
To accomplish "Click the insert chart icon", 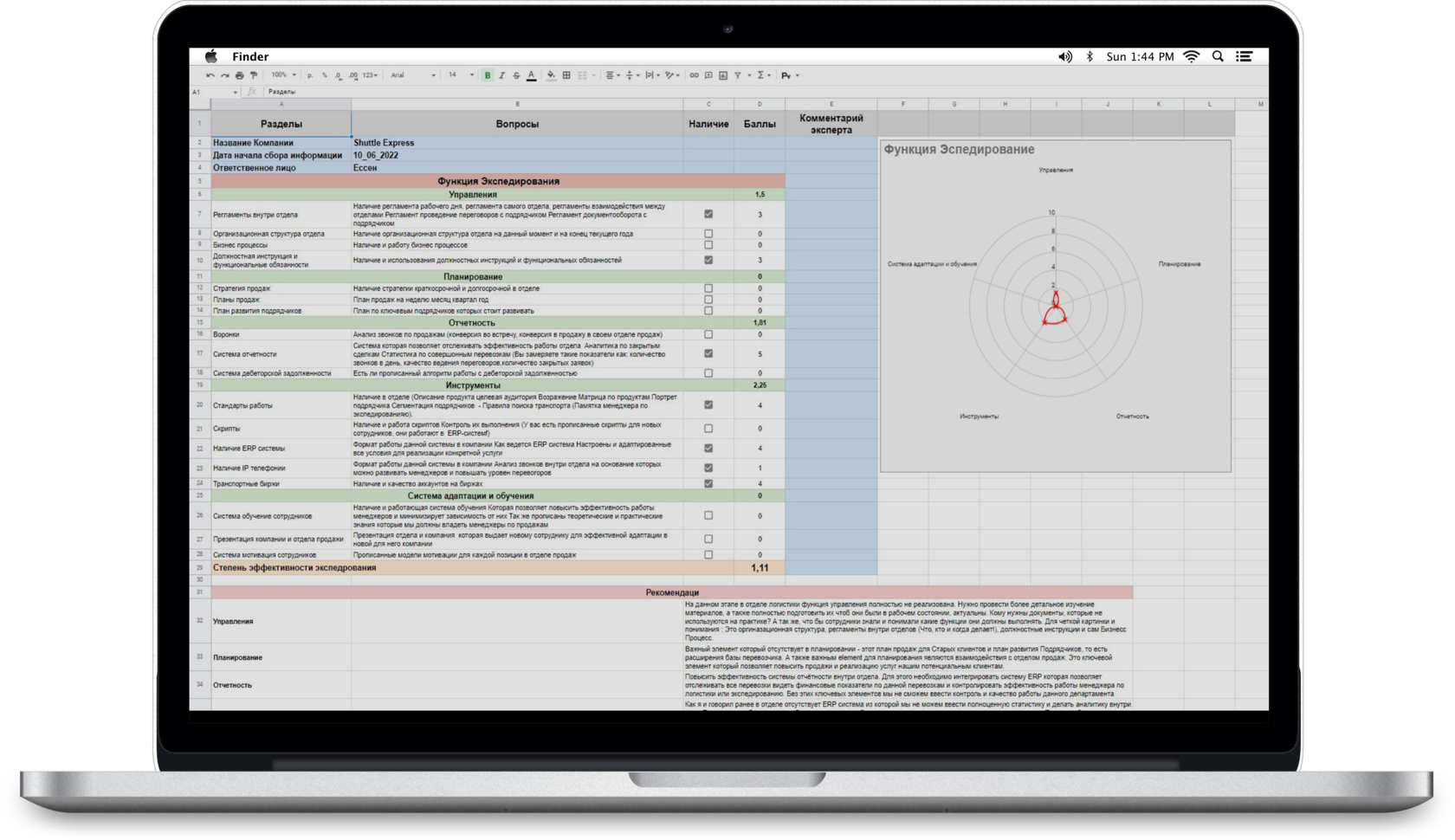I will click(x=723, y=75).
